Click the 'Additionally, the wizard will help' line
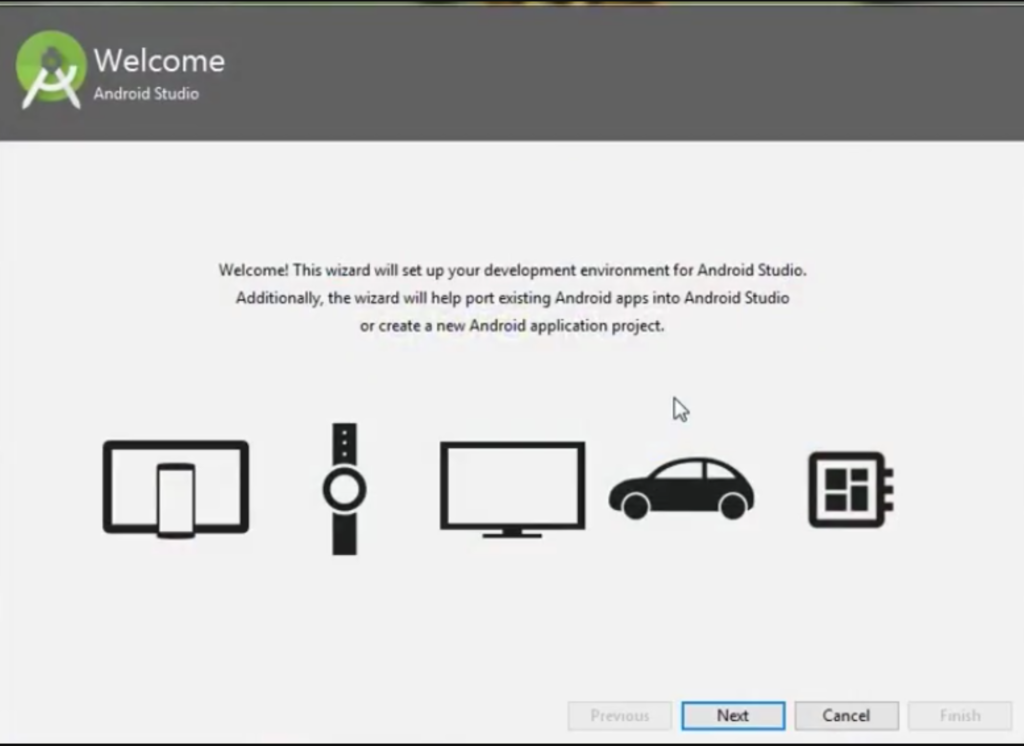Image resolution: width=1024 pixels, height=746 pixels. (513, 299)
